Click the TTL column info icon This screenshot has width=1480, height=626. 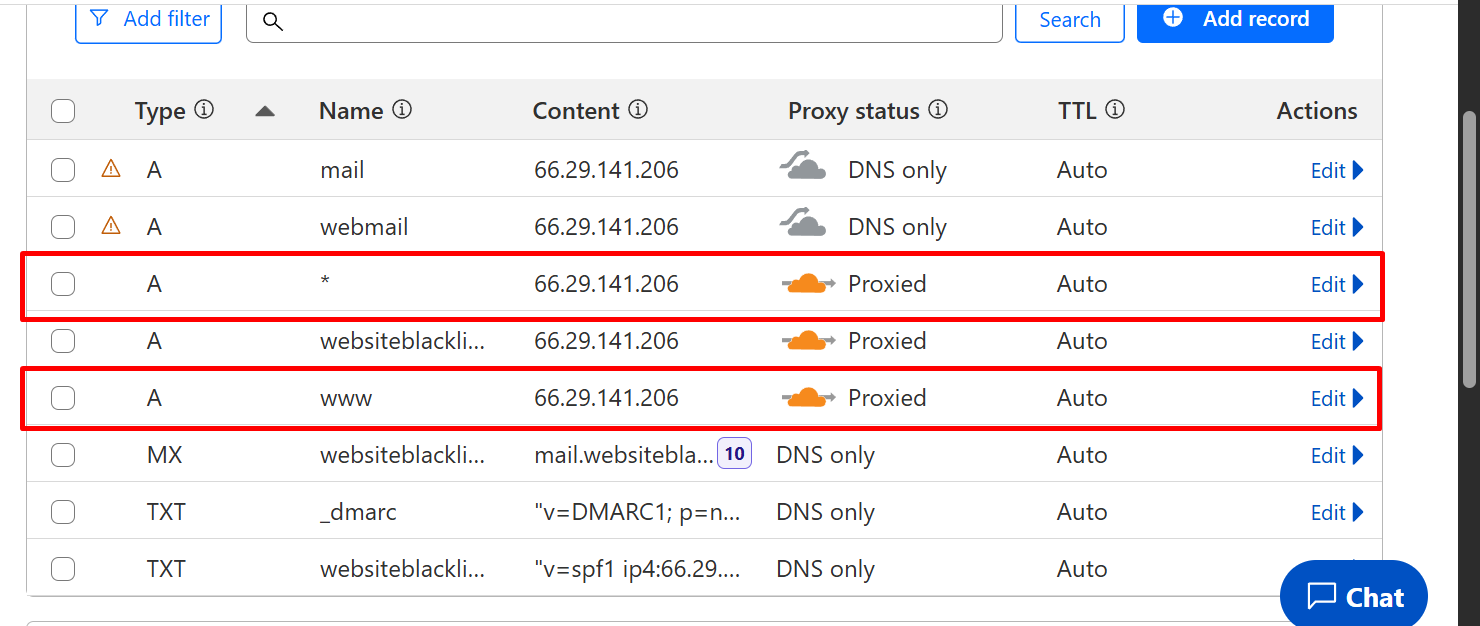pos(1115,110)
